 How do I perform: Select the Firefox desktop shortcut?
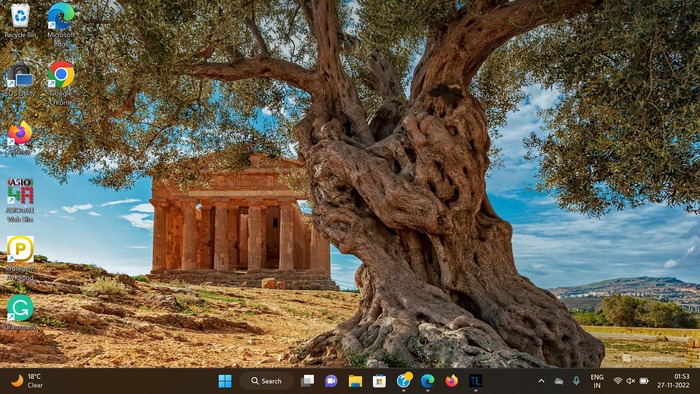20,137
